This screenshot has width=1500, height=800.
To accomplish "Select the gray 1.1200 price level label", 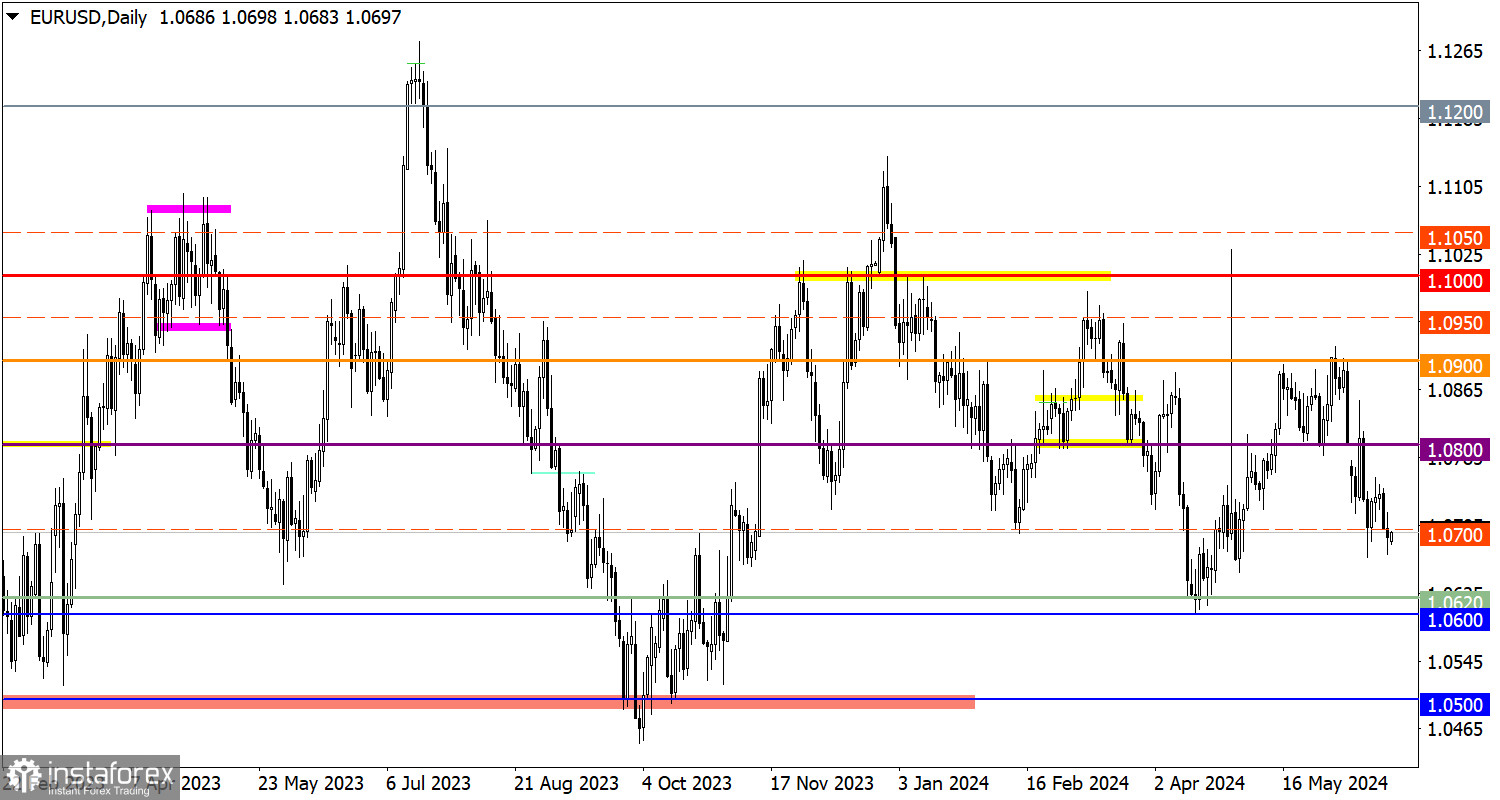I will click(1453, 113).
